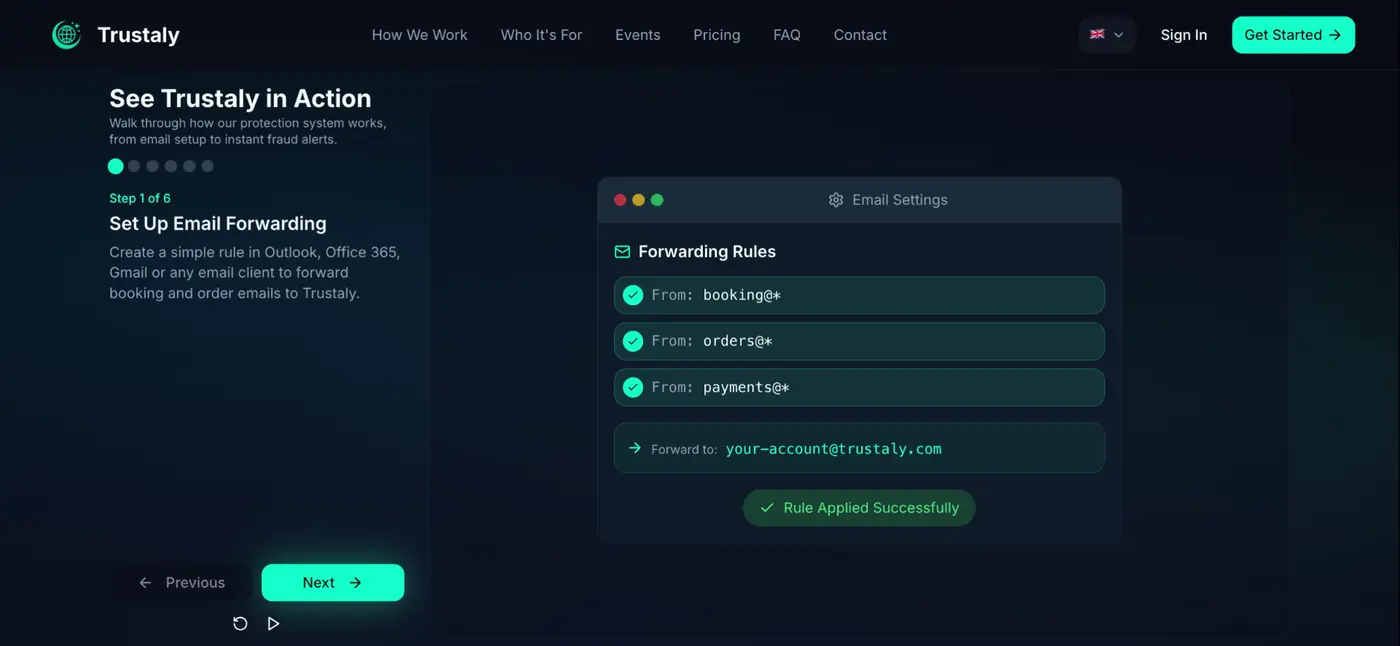The height and width of the screenshot is (646, 1400).
Task: Jump to step 4 progress dot
Action: pyautogui.click(x=171, y=166)
